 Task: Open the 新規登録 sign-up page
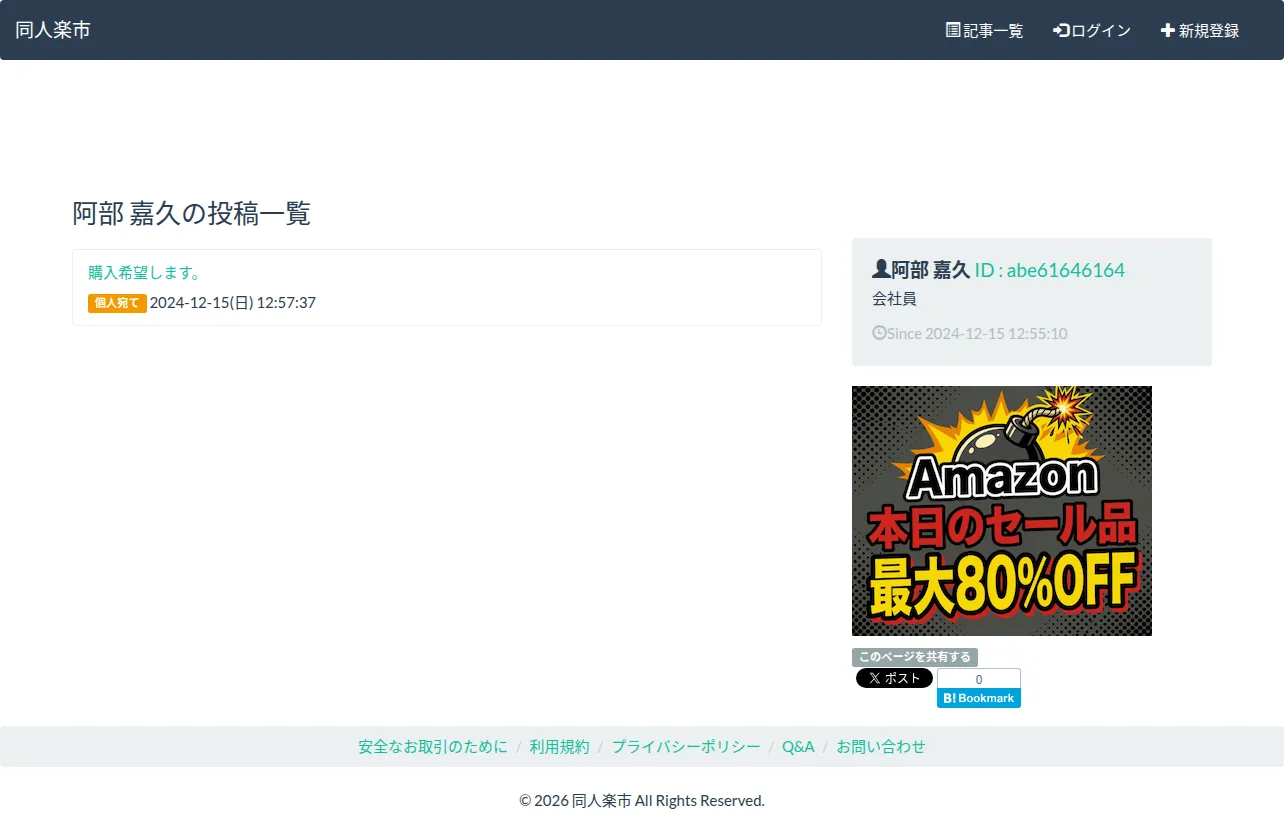(1199, 31)
